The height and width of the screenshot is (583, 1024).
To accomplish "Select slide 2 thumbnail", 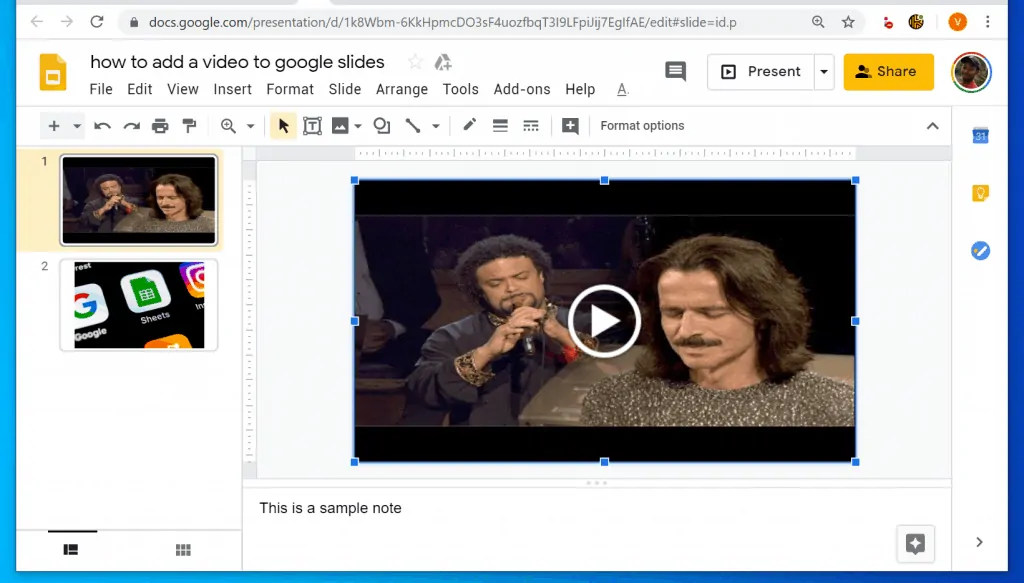I will pyautogui.click(x=139, y=305).
